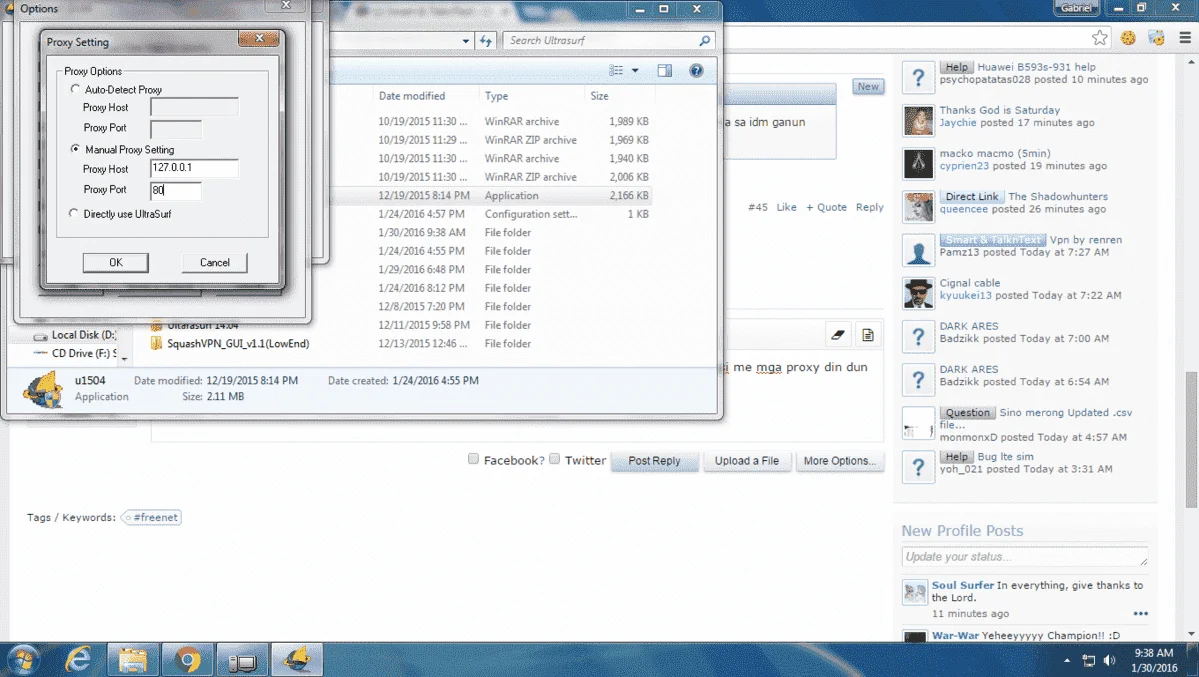
Task: Open the browser hamburger menu
Action: click(x=1184, y=37)
